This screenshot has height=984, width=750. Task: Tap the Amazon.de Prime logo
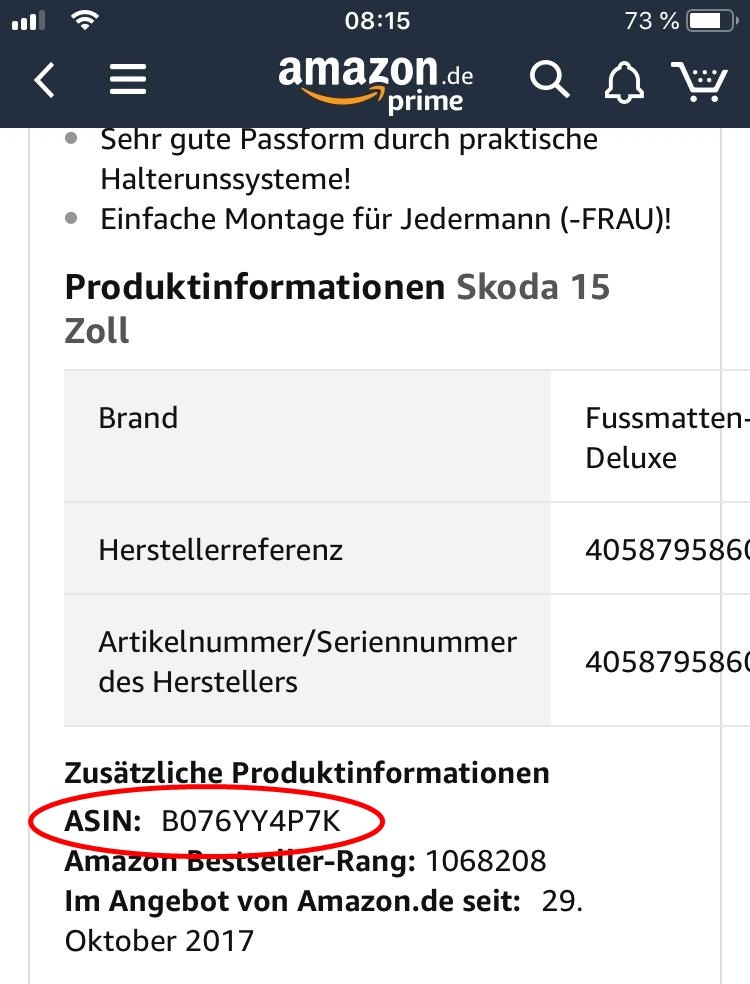tap(375, 80)
